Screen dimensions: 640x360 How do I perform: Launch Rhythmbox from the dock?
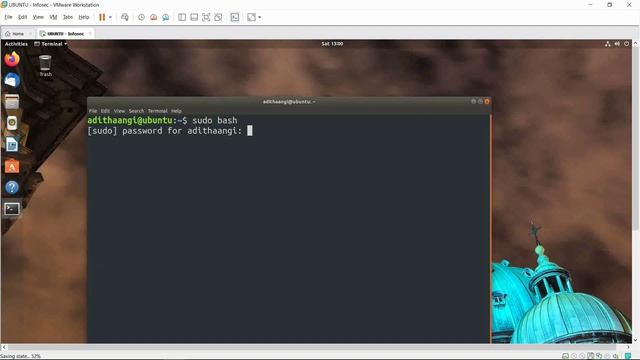pos(12,123)
